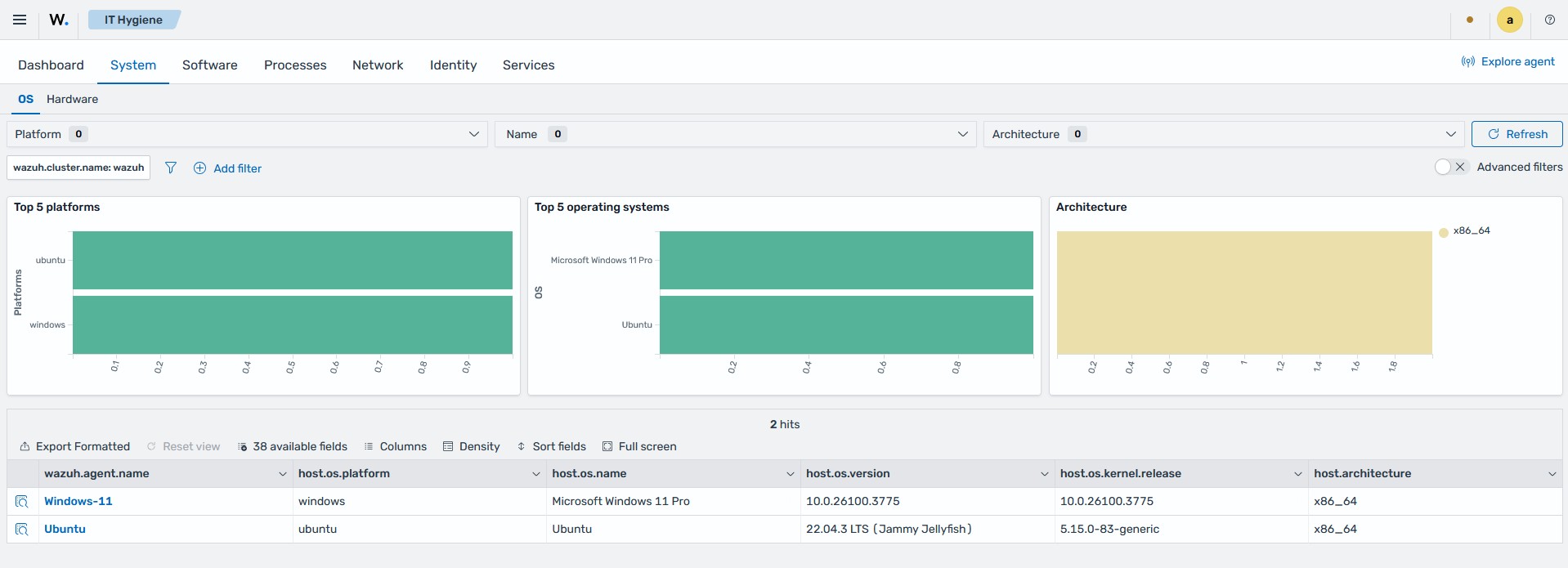Open host.os.name column header menu
1568x568 pixels.
pos(790,474)
